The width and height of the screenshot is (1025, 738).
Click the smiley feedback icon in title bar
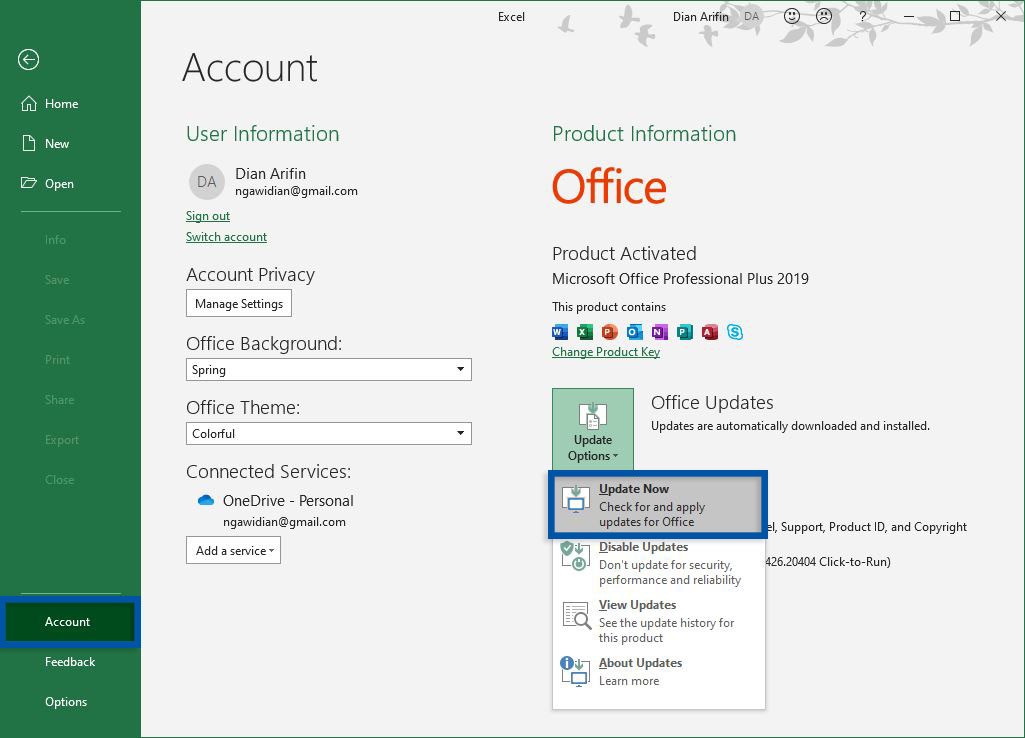tap(791, 16)
